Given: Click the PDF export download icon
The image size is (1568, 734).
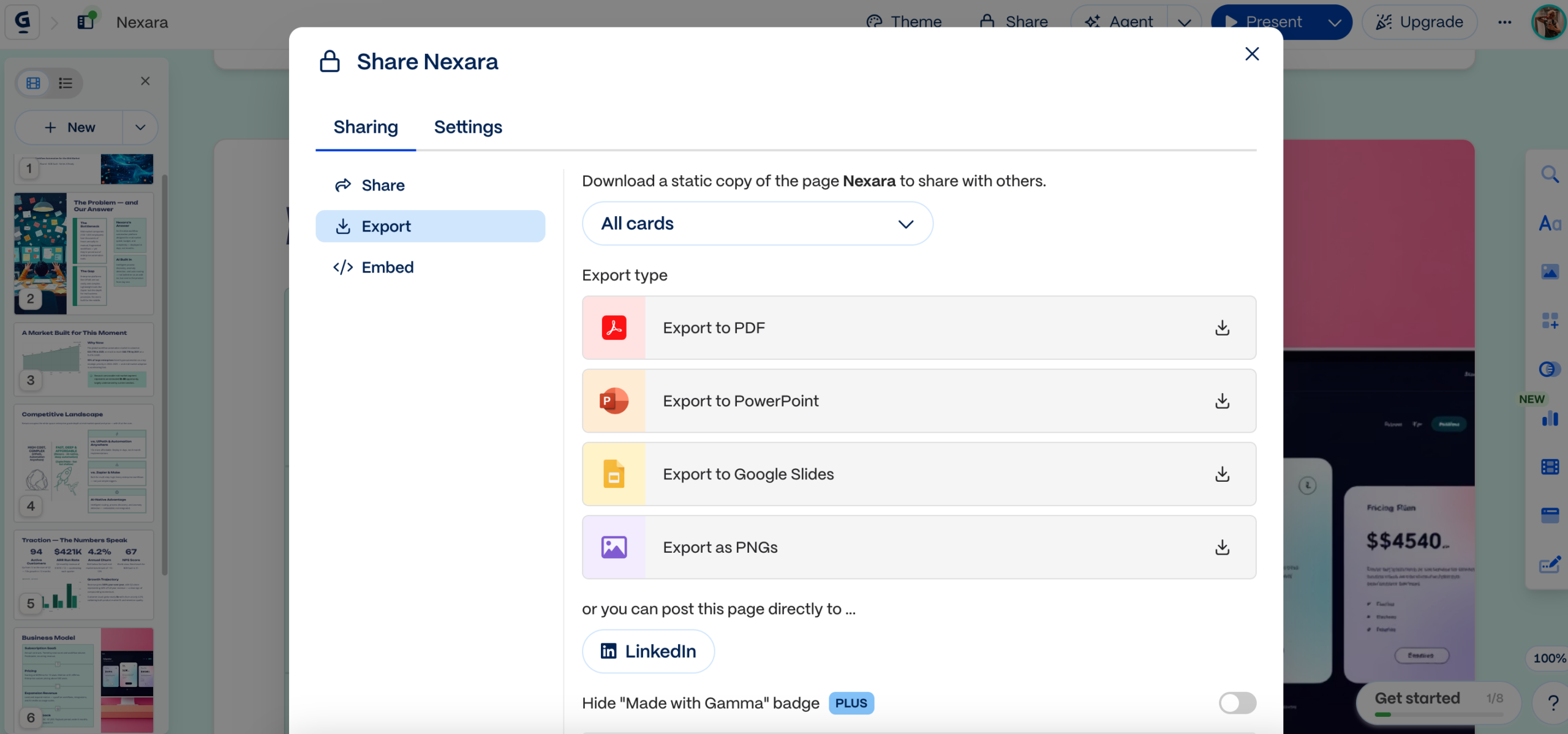Looking at the screenshot, I should tap(1222, 328).
